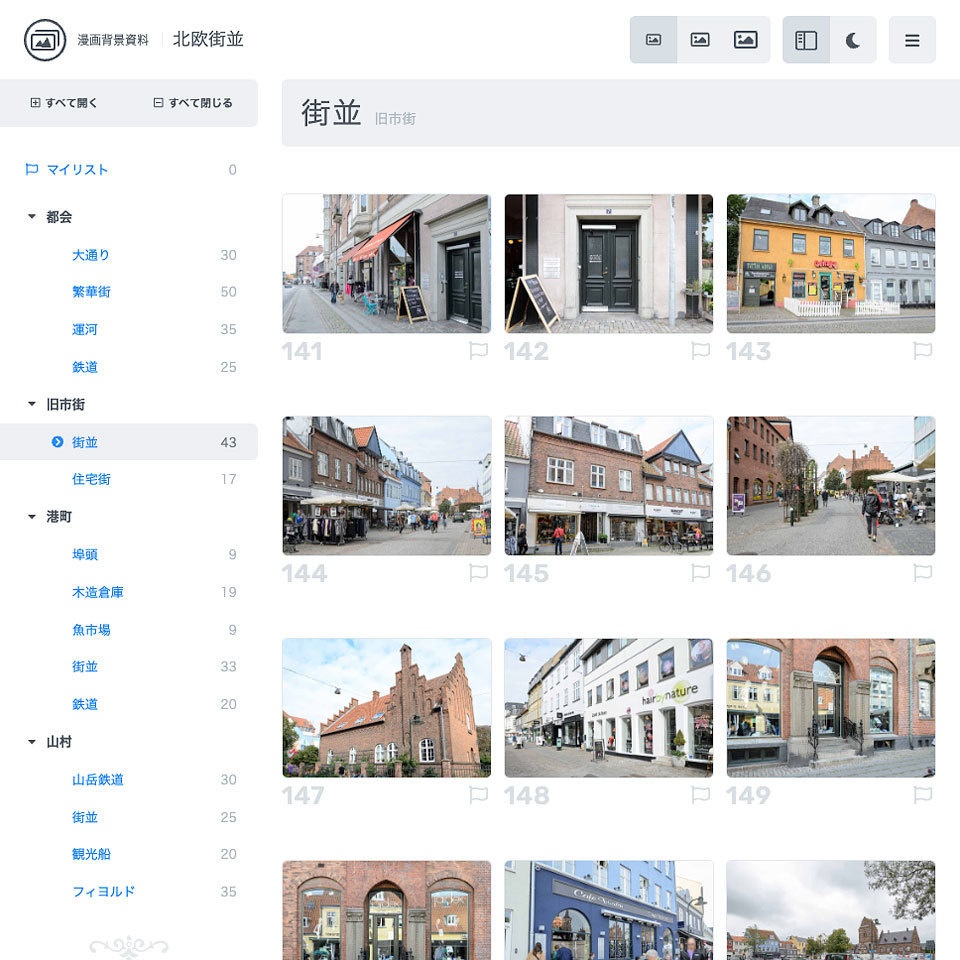
Task: Toggle the sidebar panel layout
Action: pos(806,40)
